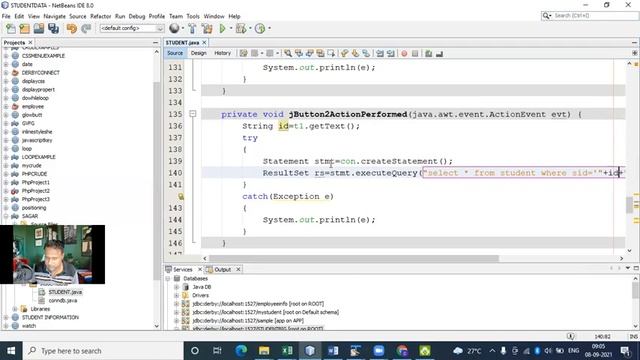Open the Navigate menu

click(54, 16)
